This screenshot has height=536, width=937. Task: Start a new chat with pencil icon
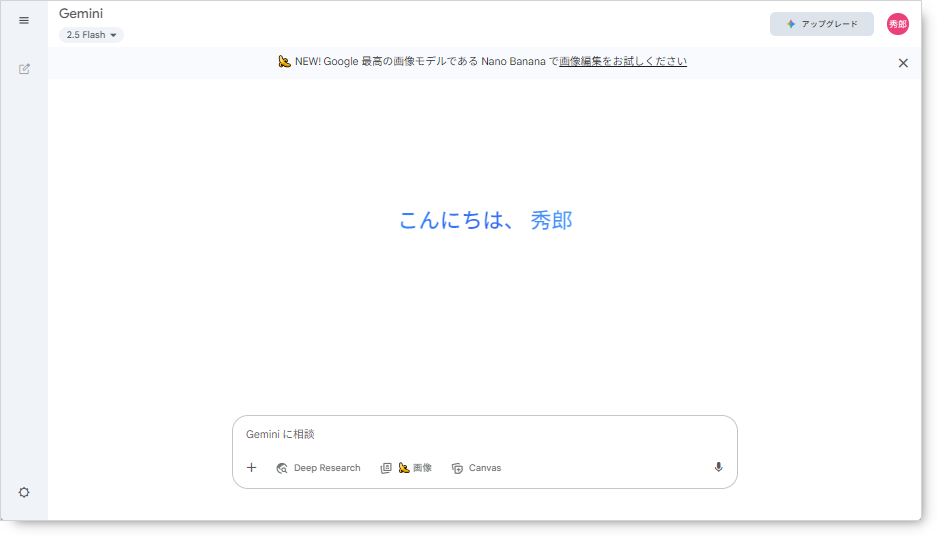coord(24,69)
